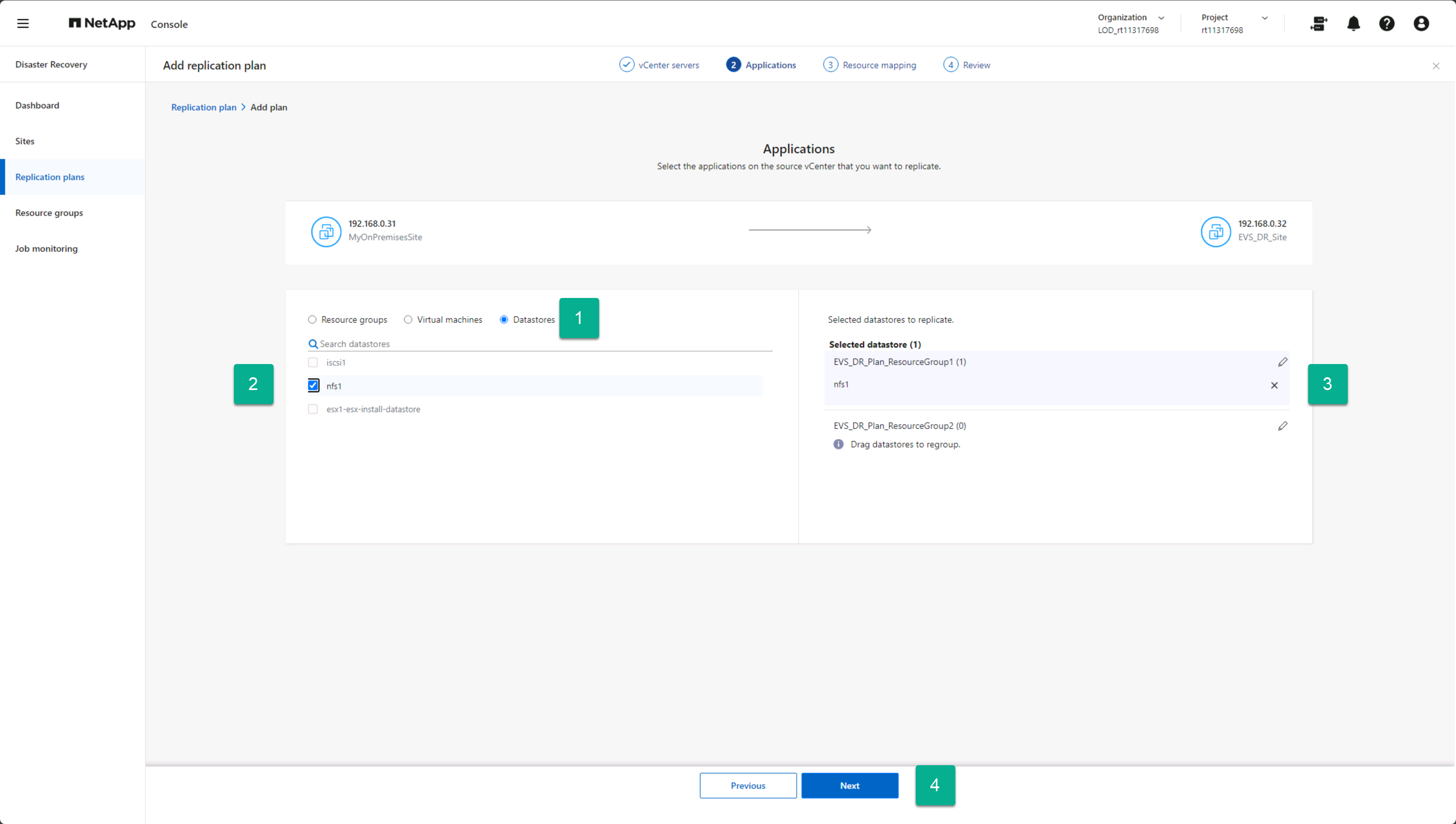Check the iscsi1 datastore checkbox
Screen dimensions: 1456x824
[x=313, y=362]
